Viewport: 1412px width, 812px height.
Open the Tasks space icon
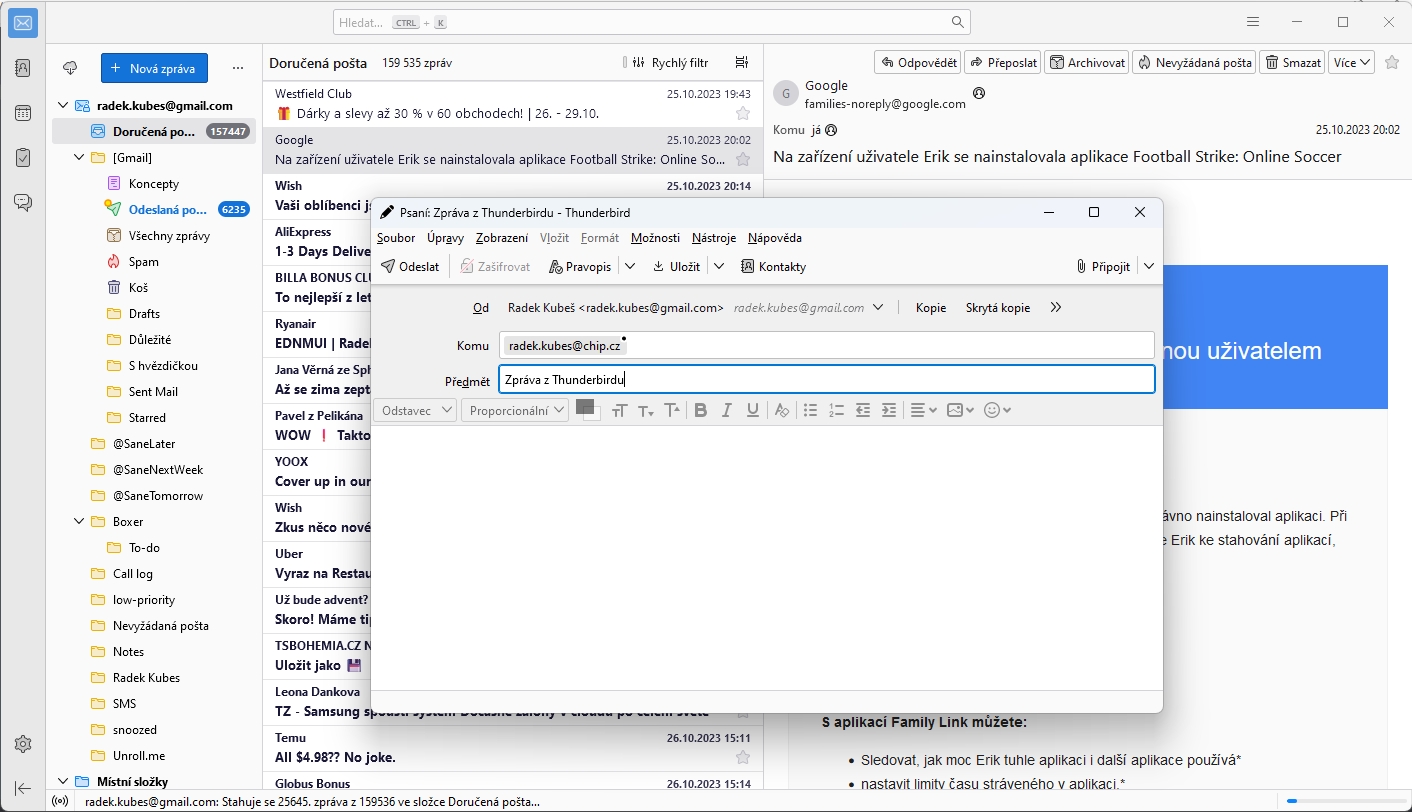click(x=22, y=158)
